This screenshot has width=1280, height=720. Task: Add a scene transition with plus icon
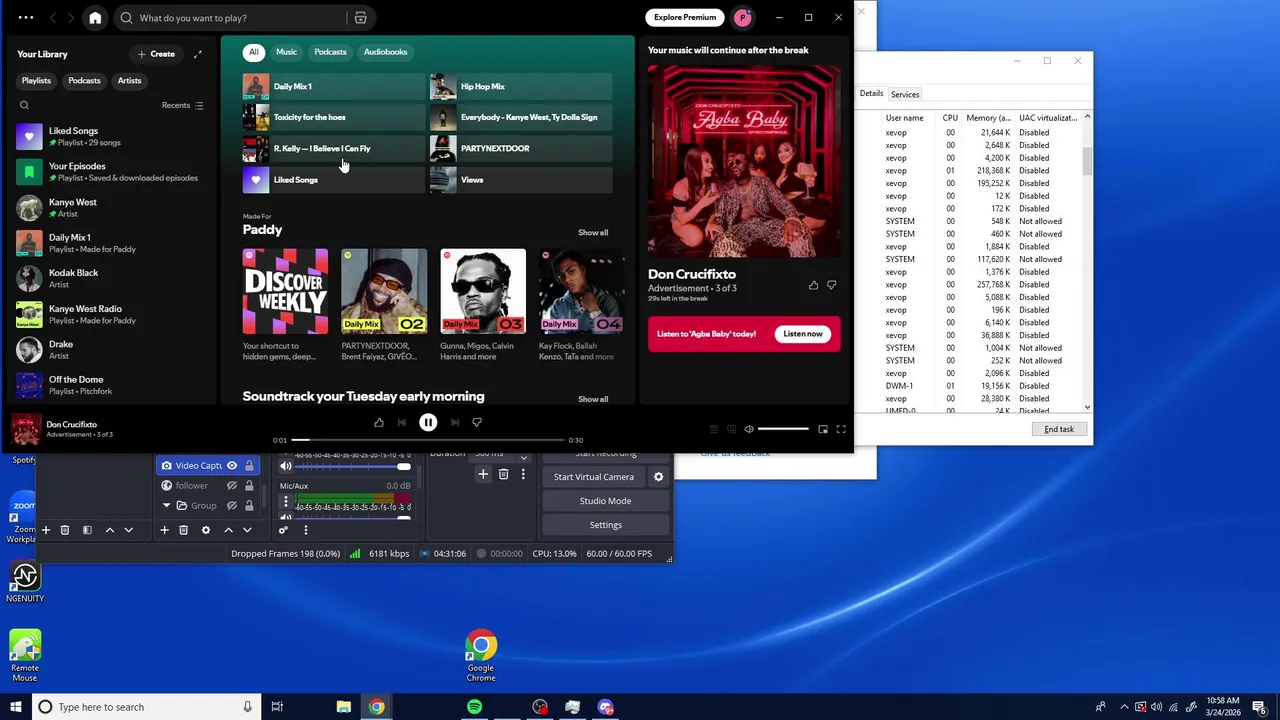(x=483, y=474)
